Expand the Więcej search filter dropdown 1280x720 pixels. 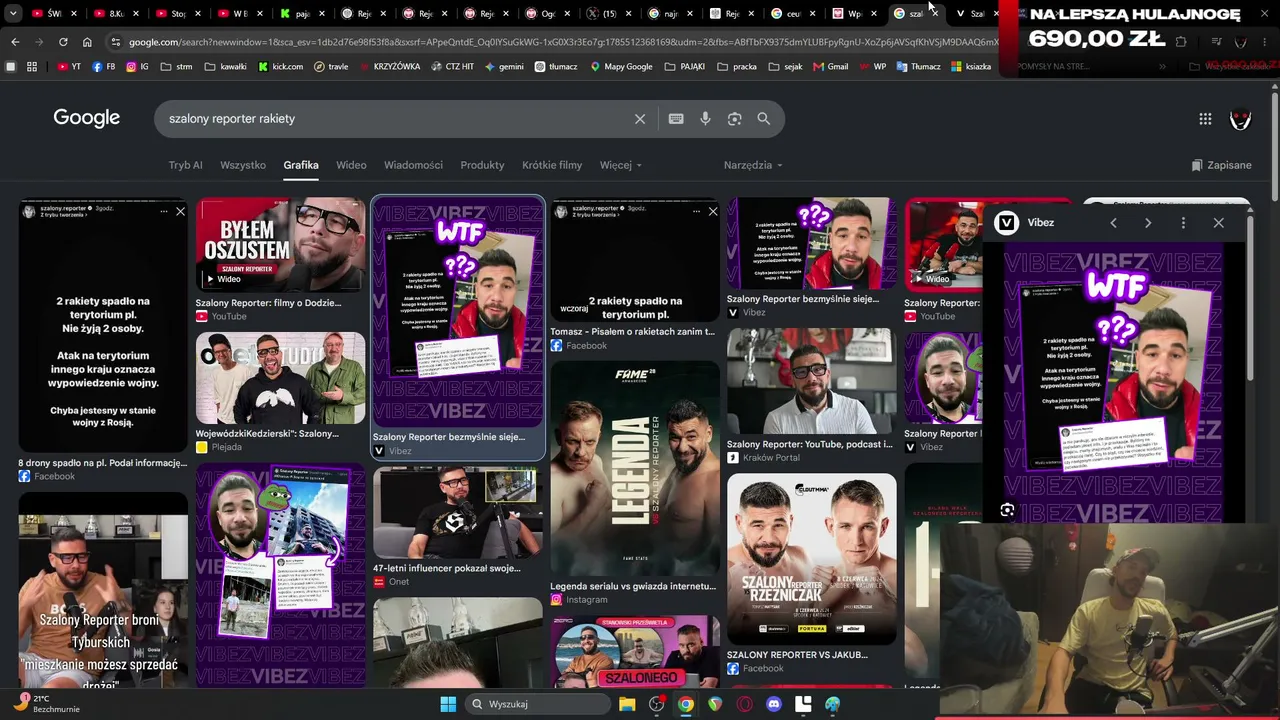pos(620,165)
